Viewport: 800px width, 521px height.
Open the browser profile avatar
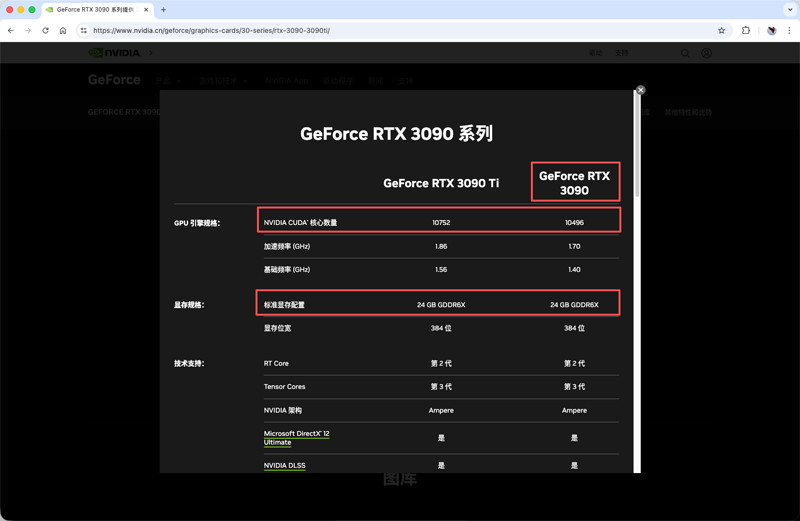[771, 31]
